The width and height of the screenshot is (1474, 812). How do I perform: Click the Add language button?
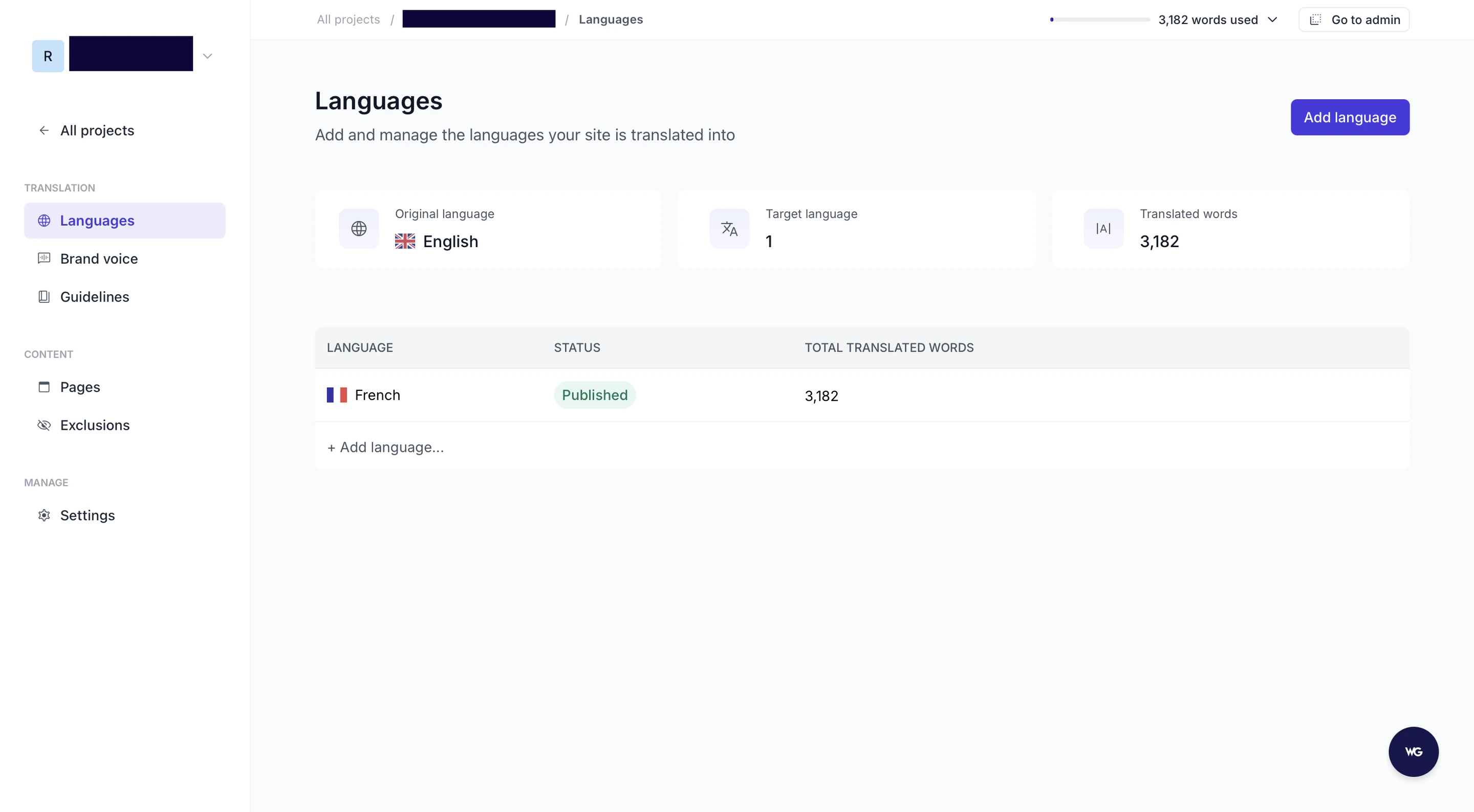click(x=1350, y=117)
